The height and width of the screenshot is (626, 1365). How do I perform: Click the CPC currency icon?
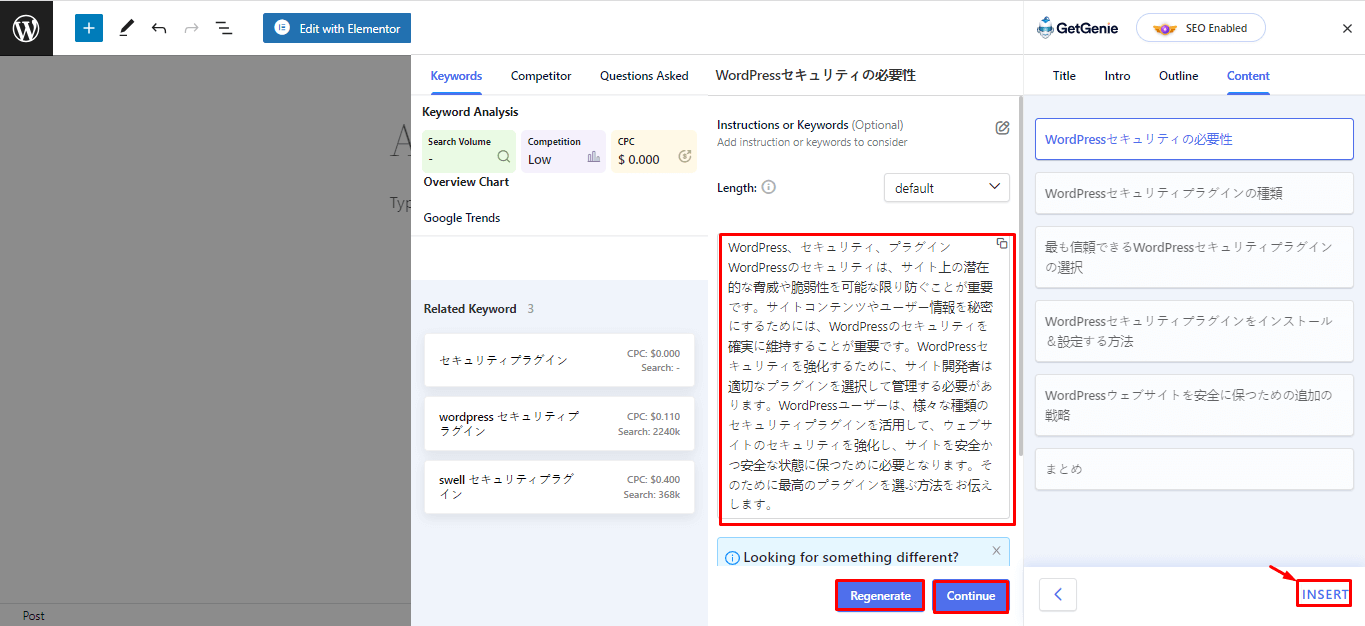click(685, 155)
